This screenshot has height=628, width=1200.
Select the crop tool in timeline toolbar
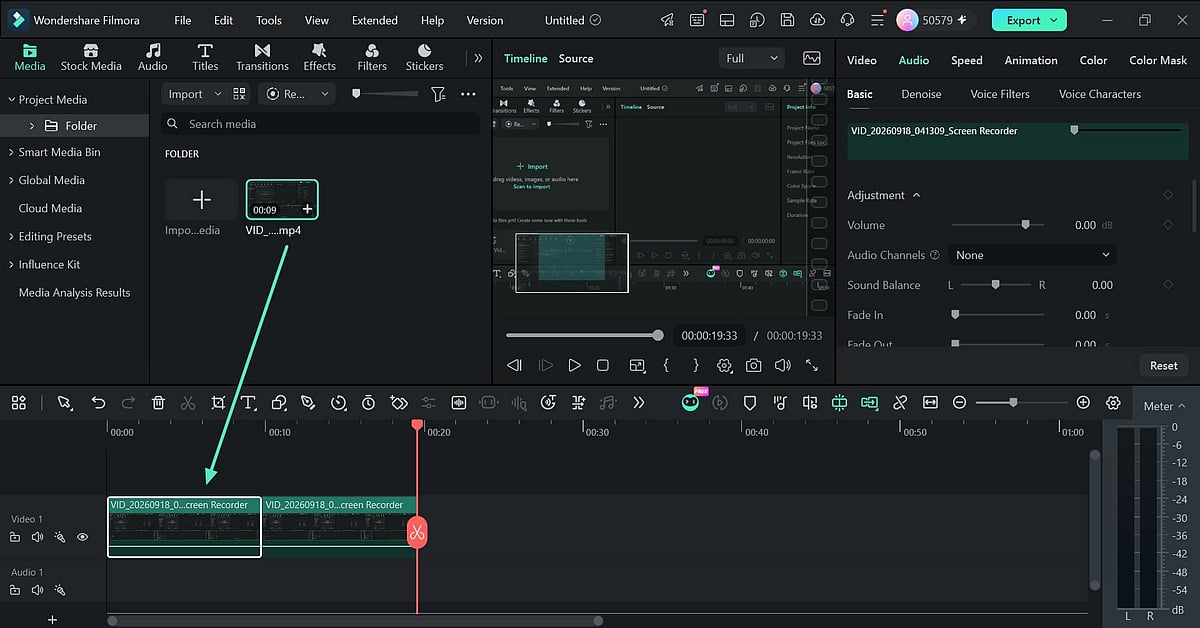pos(218,402)
